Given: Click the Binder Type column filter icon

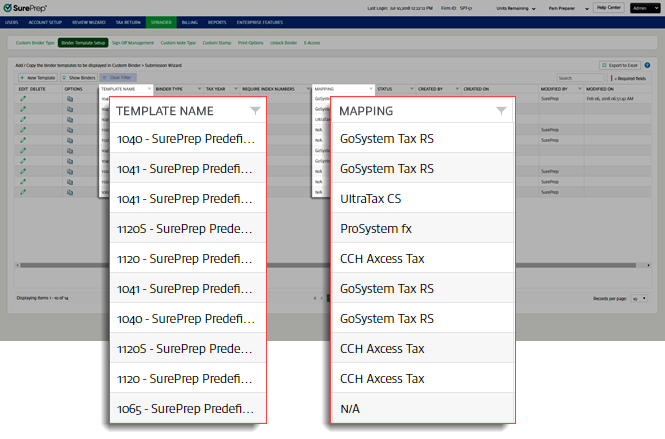Looking at the screenshot, I should coord(198,89).
